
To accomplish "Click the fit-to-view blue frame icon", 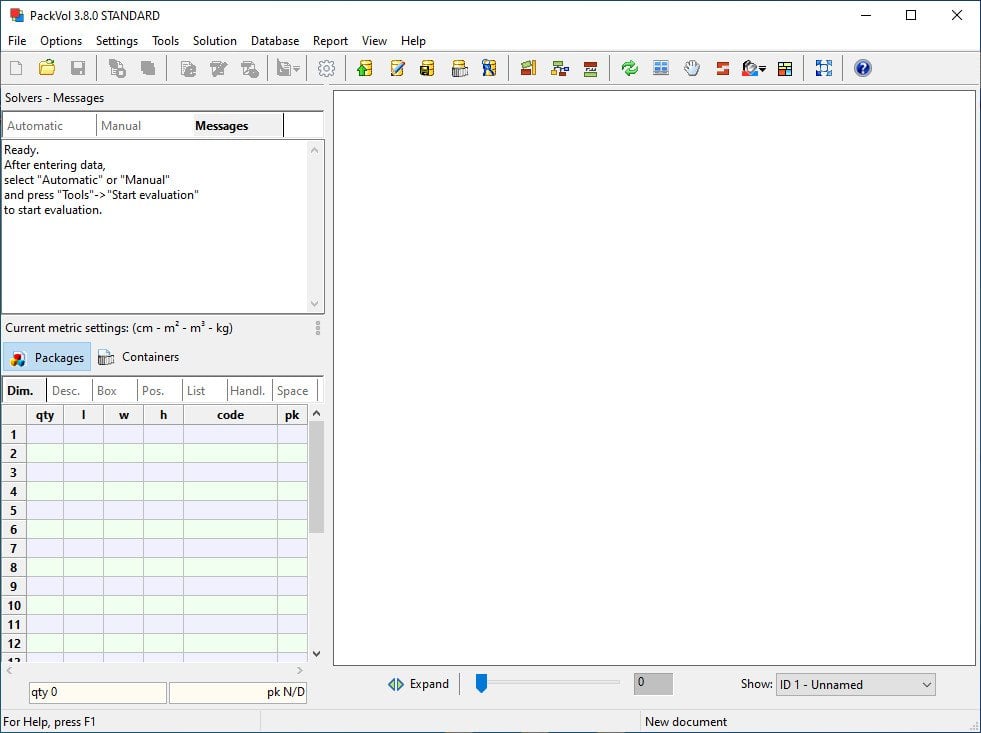I will pos(823,68).
